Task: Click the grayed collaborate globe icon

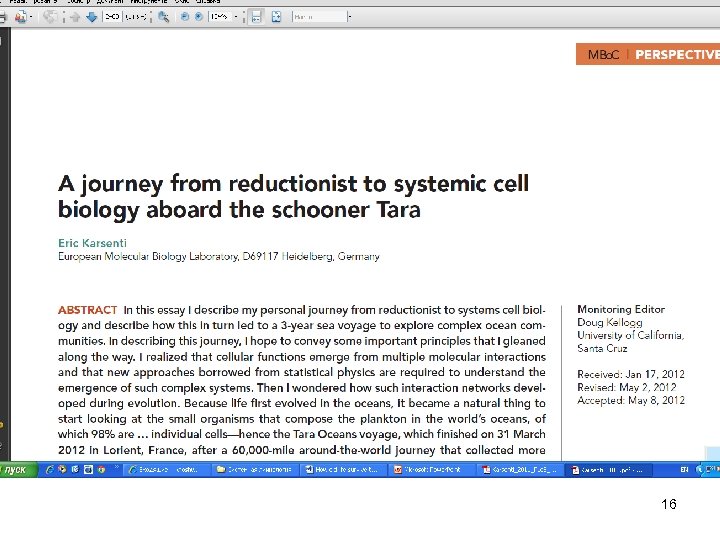Action: (50, 17)
